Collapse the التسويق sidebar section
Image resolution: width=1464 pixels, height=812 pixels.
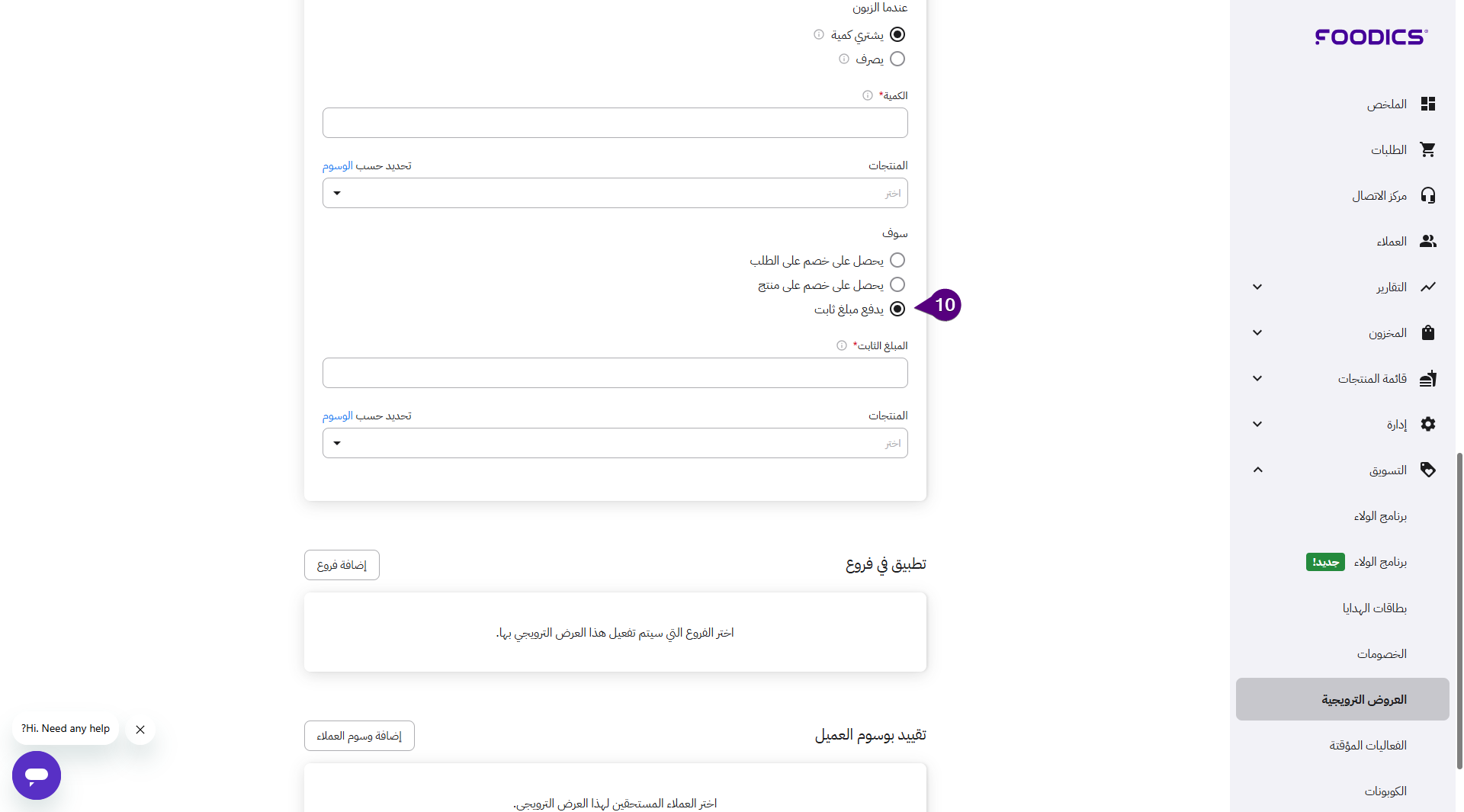1257,470
